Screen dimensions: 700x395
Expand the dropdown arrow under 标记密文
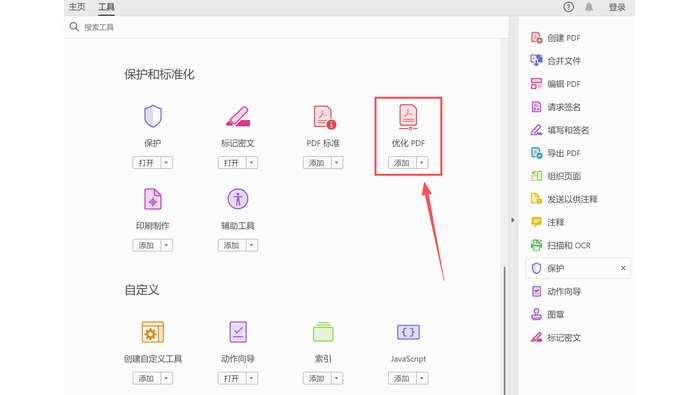click(251, 162)
